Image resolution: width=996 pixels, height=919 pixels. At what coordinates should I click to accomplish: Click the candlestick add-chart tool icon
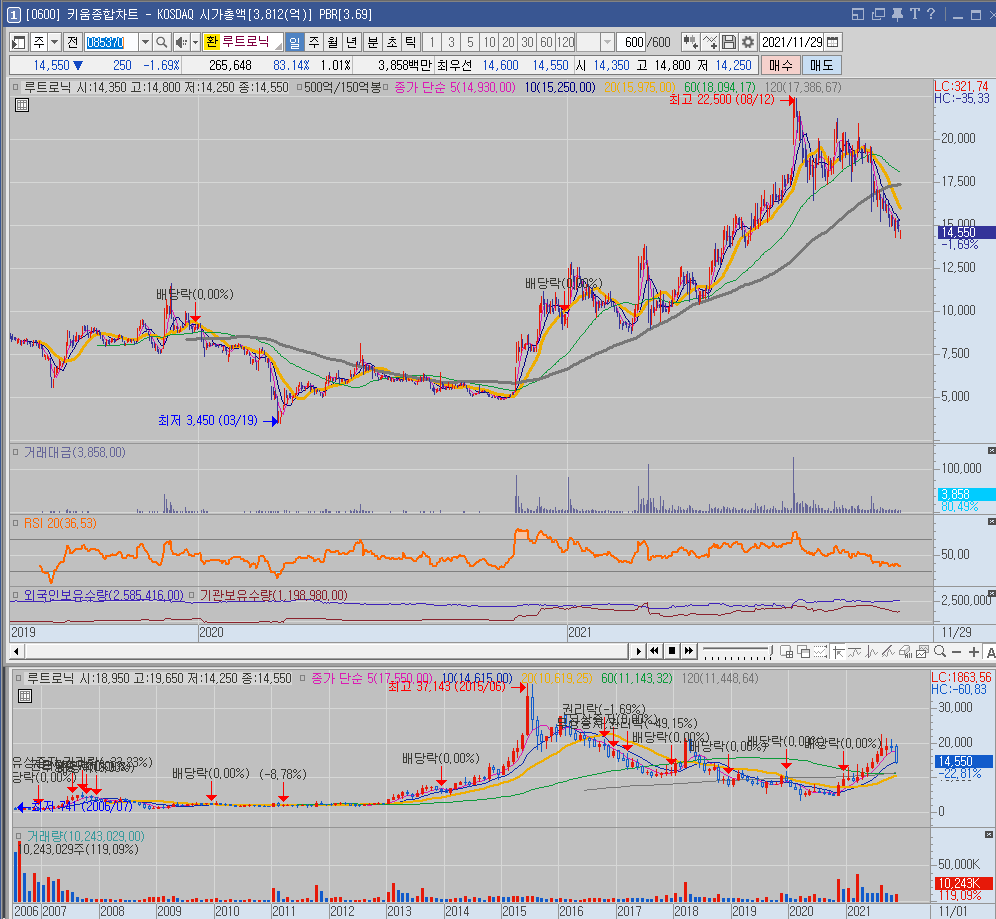pyautogui.click(x=690, y=42)
